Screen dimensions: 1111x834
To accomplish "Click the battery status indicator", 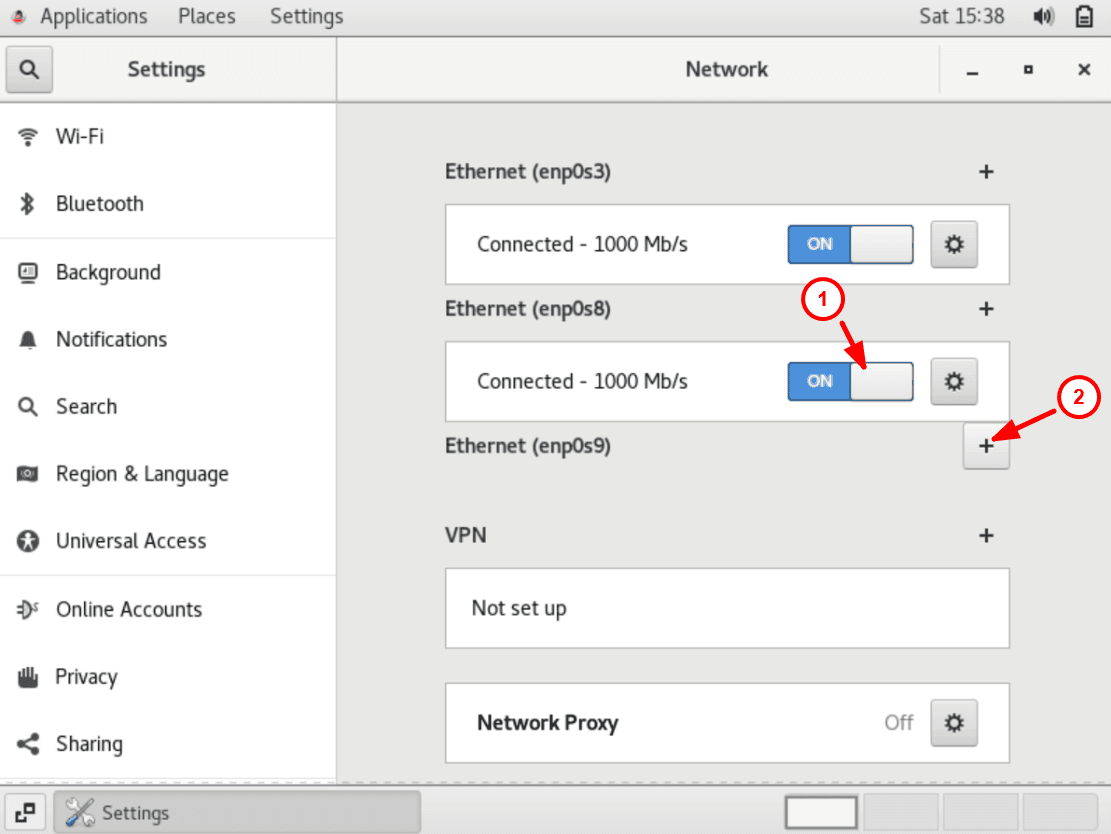I will pyautogui.click(x=1084, y=16).
